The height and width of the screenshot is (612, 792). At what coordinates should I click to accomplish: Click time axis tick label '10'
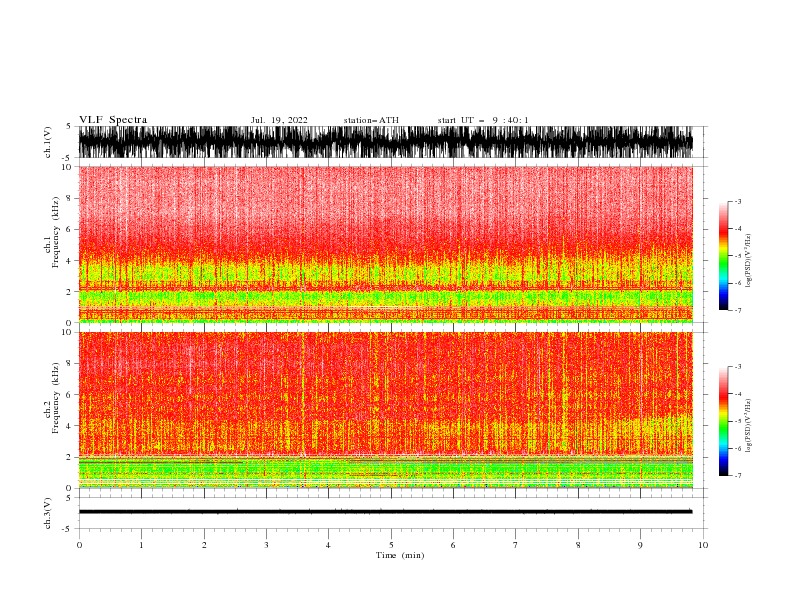tap(703, 545)
